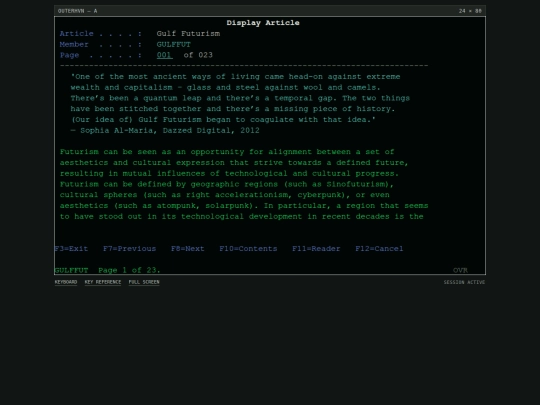Click the line 'have been stitched together'

click(x=232, y=109)
